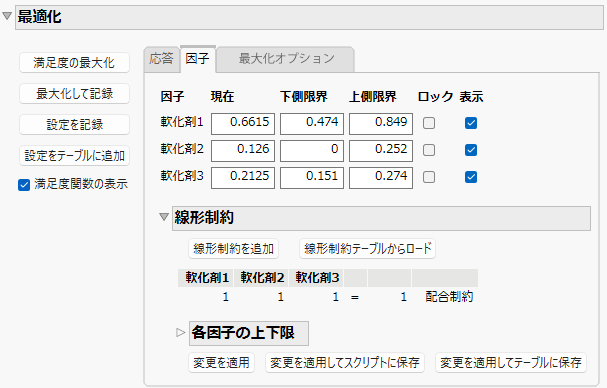This screenshot has height=388, width=607.
Task: Toggle 満足度関数の表示 checkbox
Action: pos(24,185)
